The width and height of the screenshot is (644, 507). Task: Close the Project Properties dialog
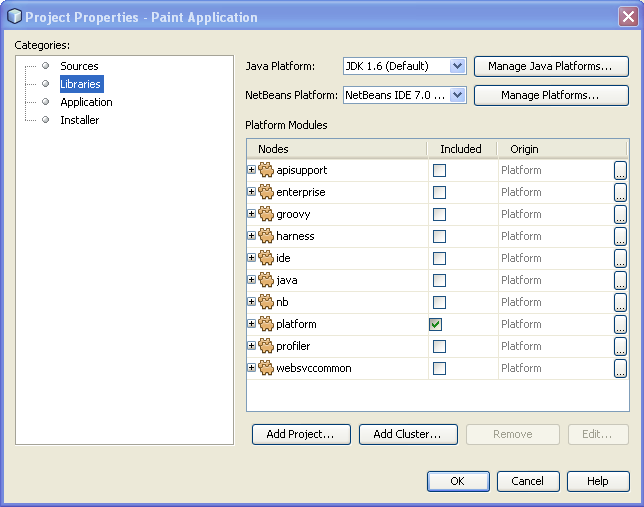pos(626,16)
